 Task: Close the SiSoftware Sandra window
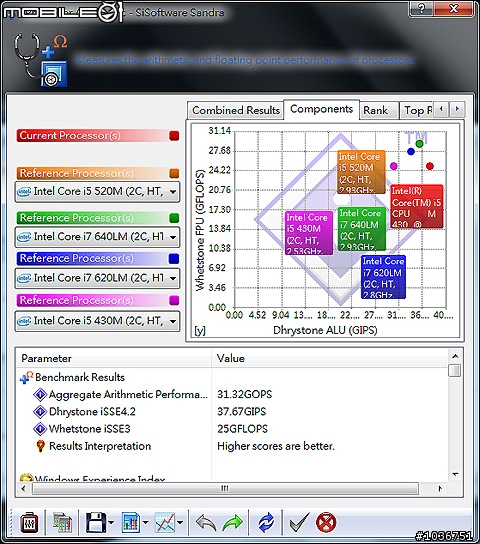pos(454,8)
